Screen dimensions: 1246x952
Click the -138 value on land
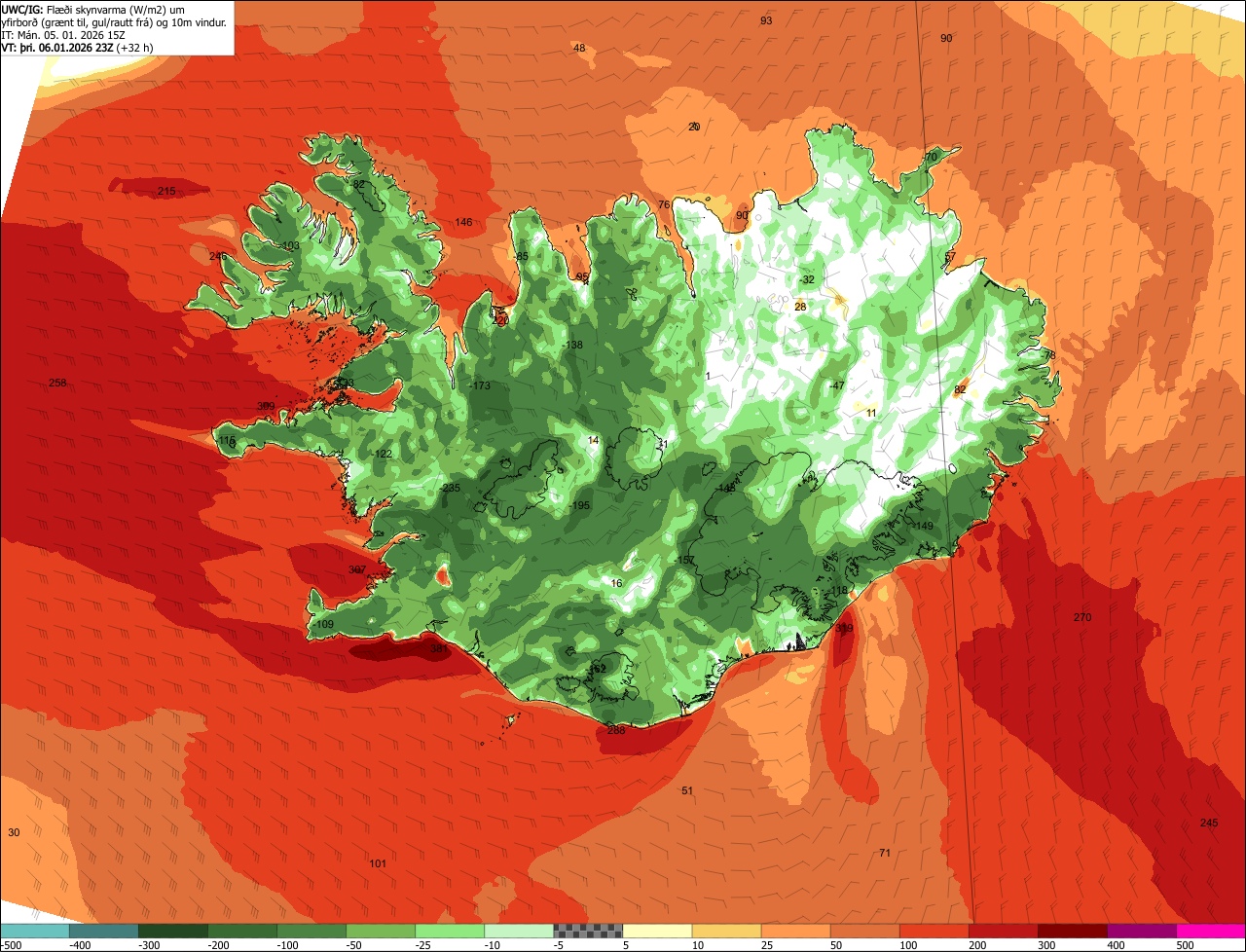coord(572,345)
